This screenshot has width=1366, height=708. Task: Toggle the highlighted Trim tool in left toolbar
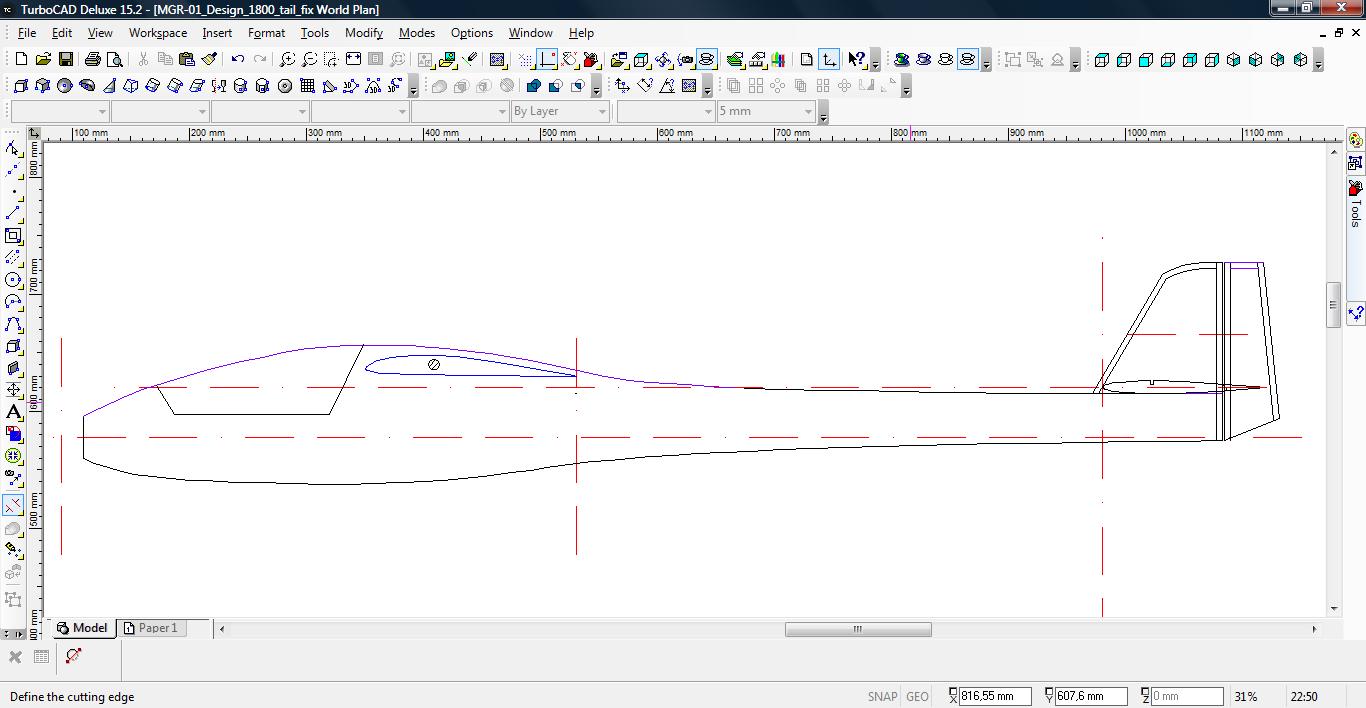point(13,505)
